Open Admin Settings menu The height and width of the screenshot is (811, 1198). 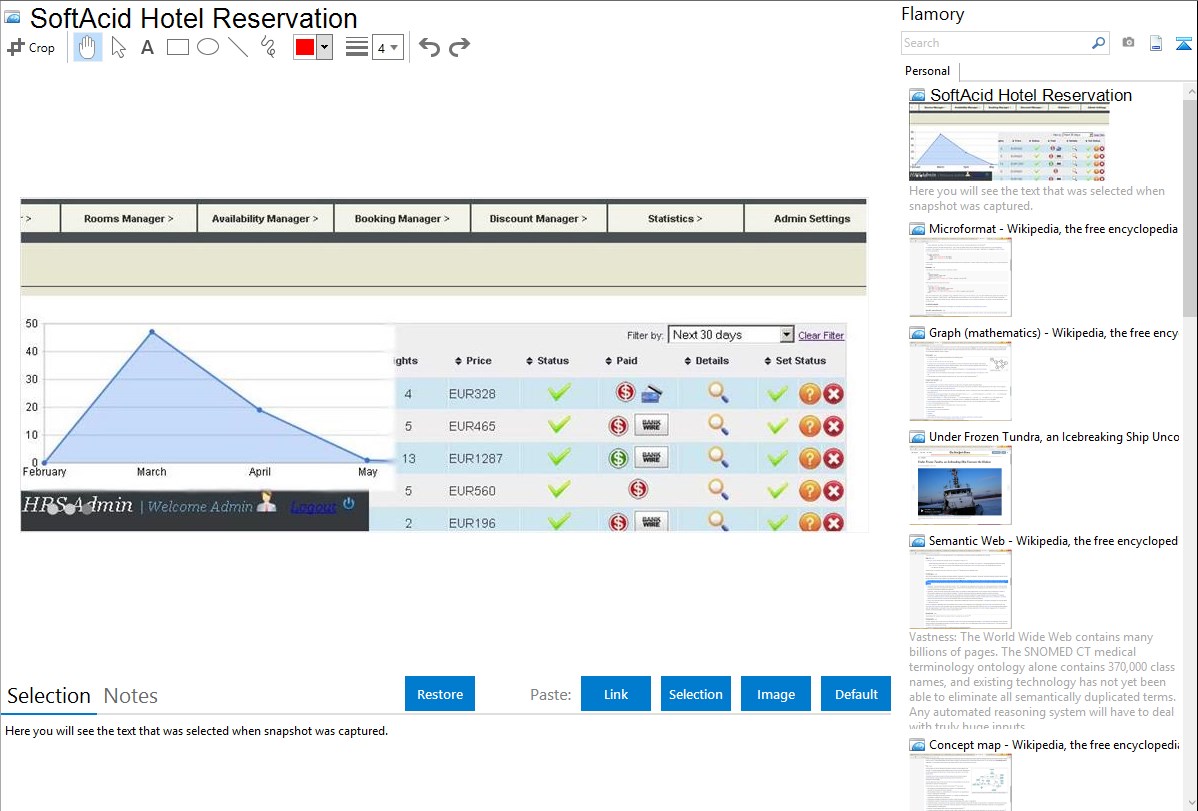(x=811, y=219)
